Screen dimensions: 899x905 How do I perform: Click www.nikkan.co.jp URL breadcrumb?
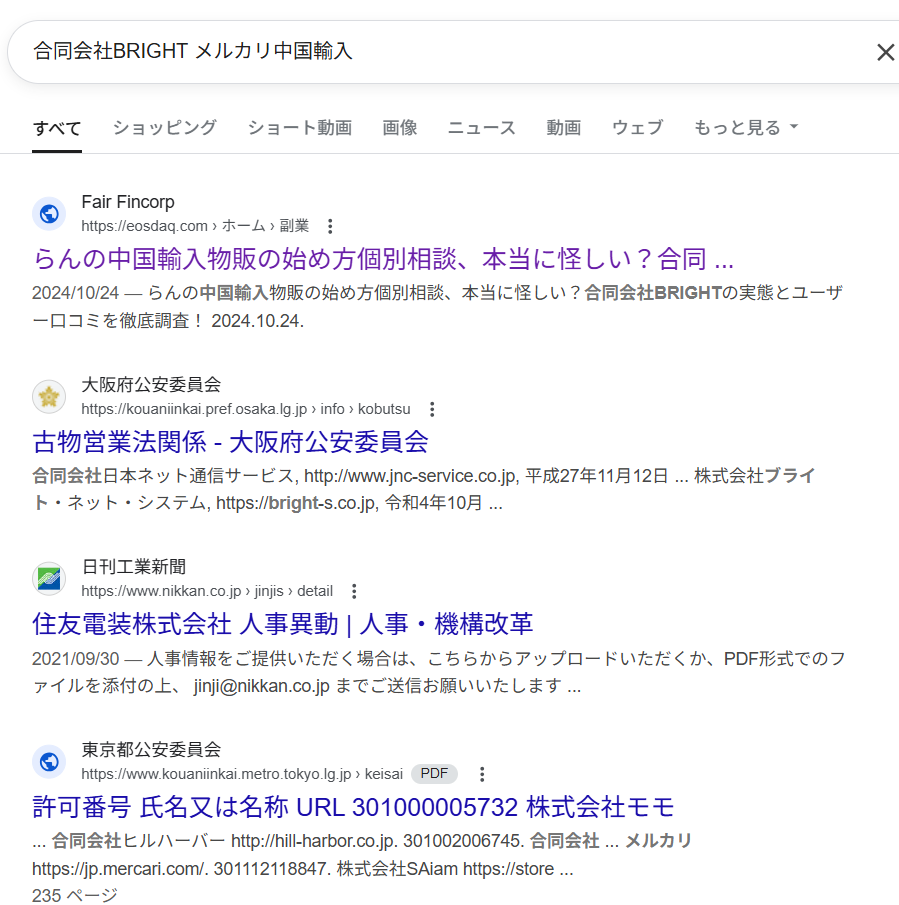tap(207, 591)
